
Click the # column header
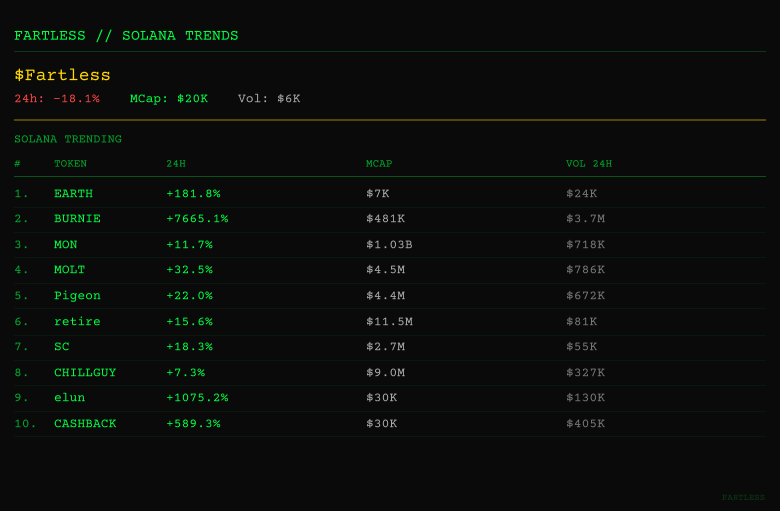coord(17,164)
